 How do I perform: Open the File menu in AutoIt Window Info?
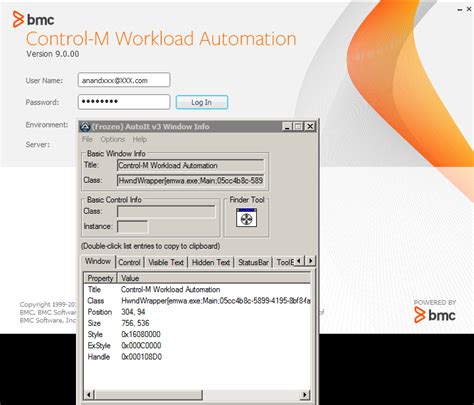tap(87, 139)
